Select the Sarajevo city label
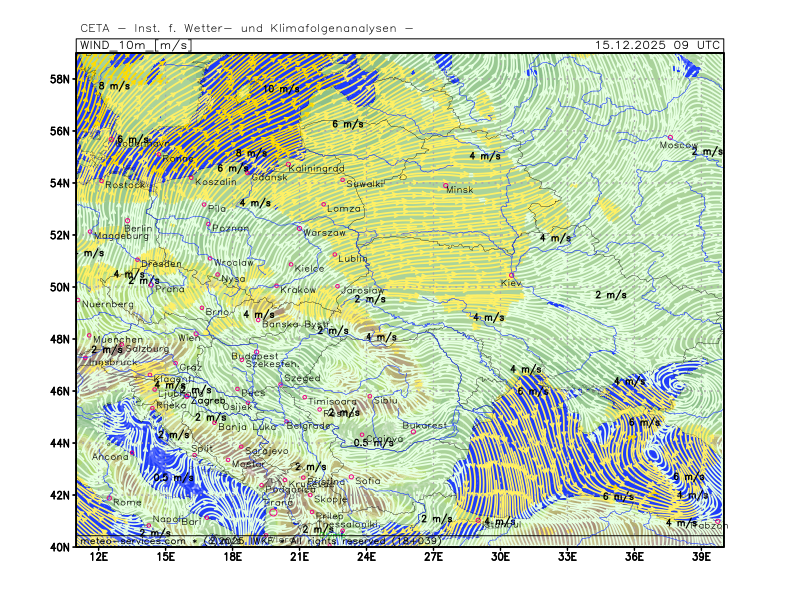Image resolution: width=800 pixels, height=600 pixels. [x=267, y=451]
